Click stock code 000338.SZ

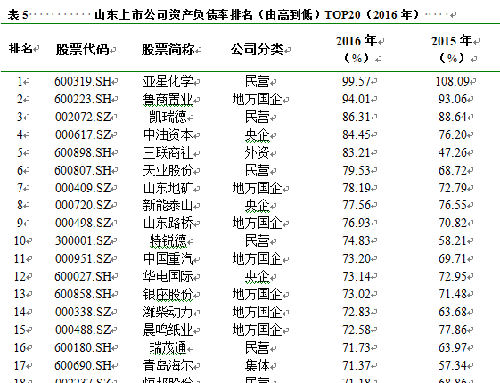pyautogui.click(x=83, y=312)
